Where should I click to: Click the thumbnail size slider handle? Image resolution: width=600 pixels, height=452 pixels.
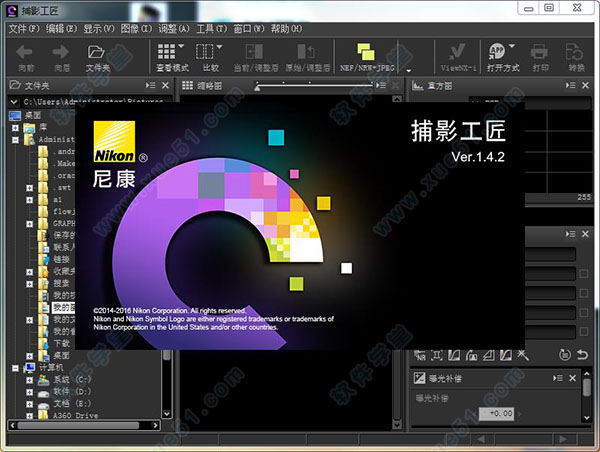(x=257, y=88)
